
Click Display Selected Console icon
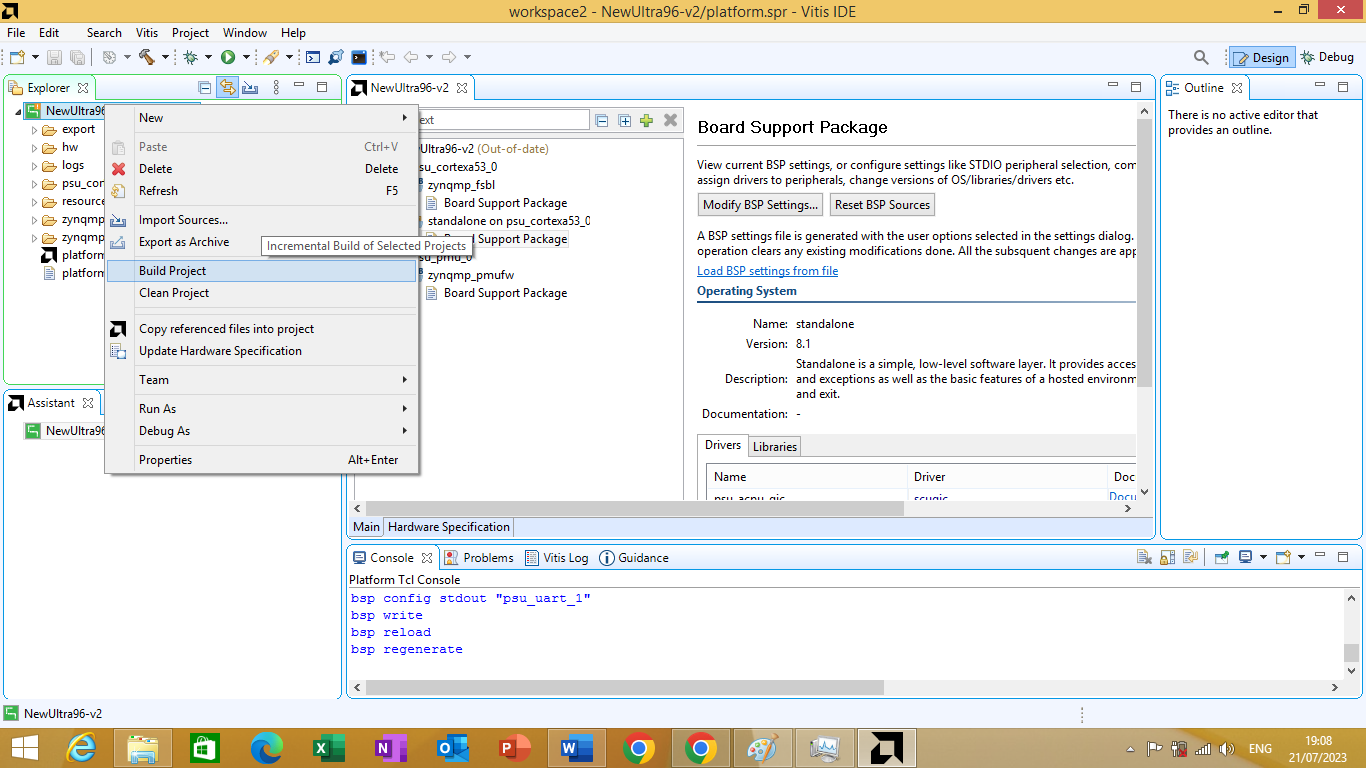point(1246,558)
